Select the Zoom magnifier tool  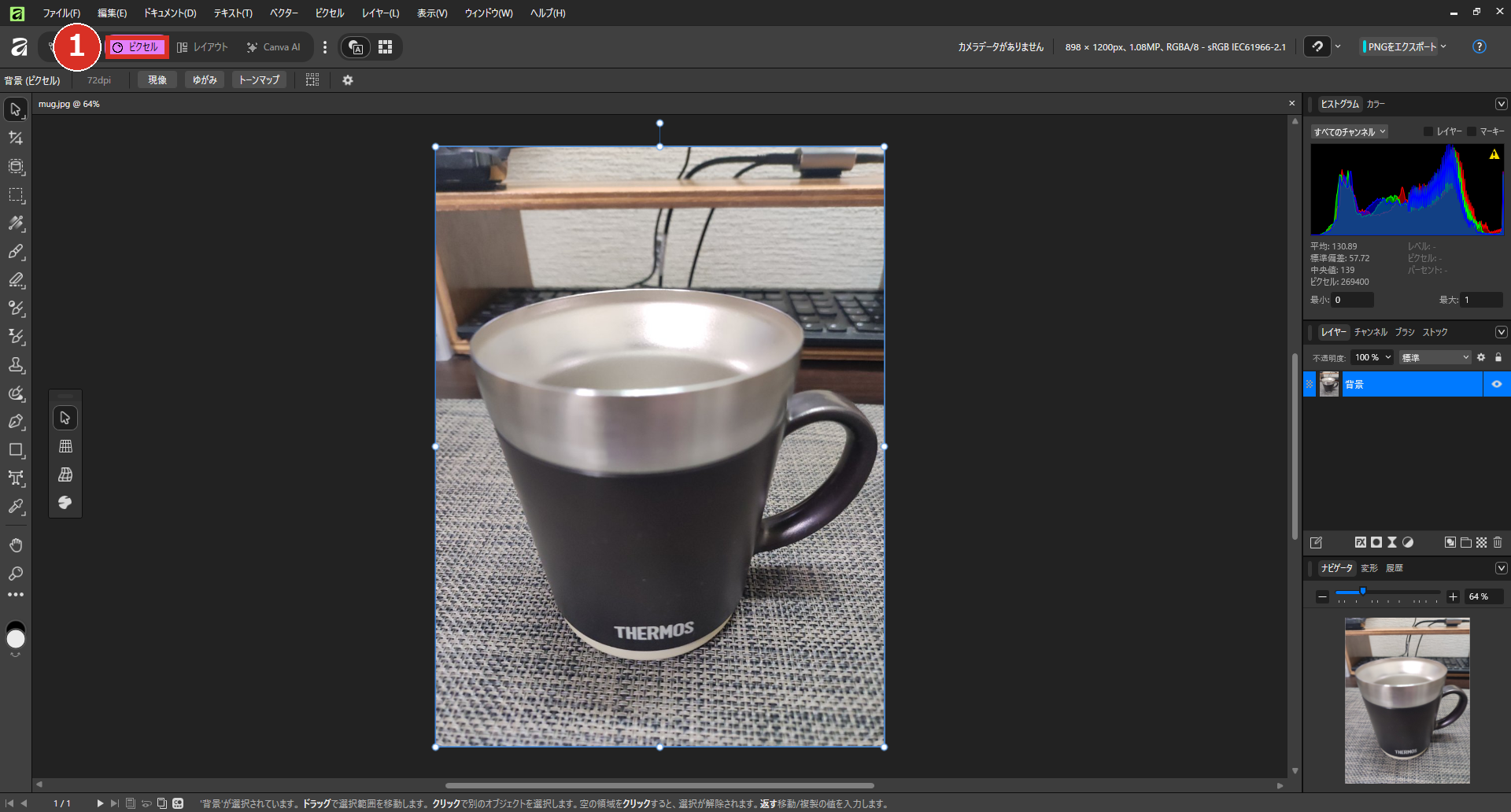pos(16,574)
